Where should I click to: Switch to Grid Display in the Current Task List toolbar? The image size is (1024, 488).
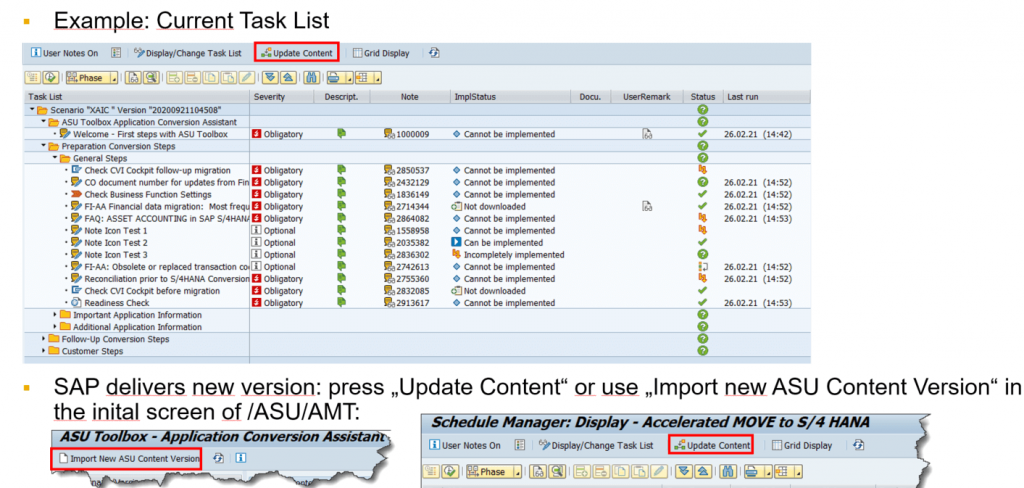pyautogui.click(x=381, y=53)
